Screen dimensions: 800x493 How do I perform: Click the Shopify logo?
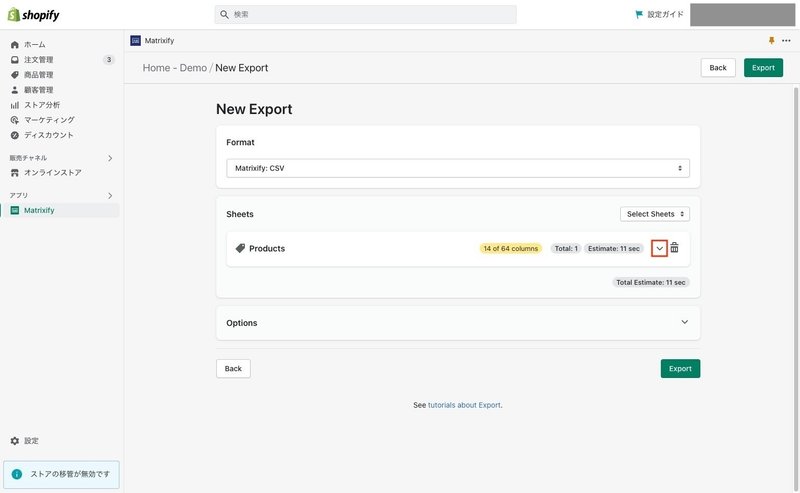pos(34,15)
